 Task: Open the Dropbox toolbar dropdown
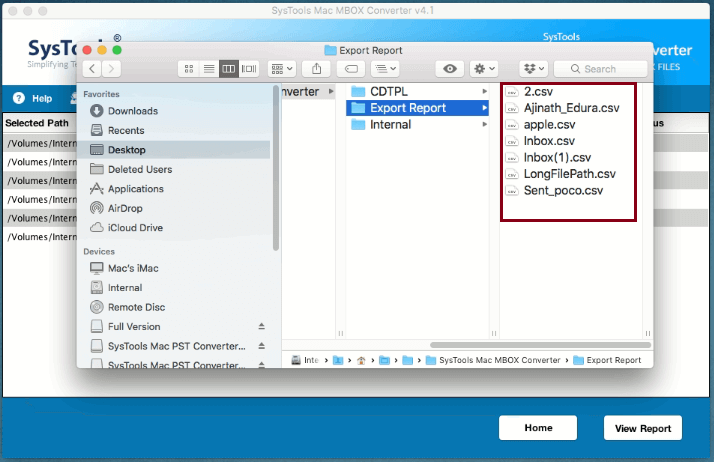(x=534, y=69)
